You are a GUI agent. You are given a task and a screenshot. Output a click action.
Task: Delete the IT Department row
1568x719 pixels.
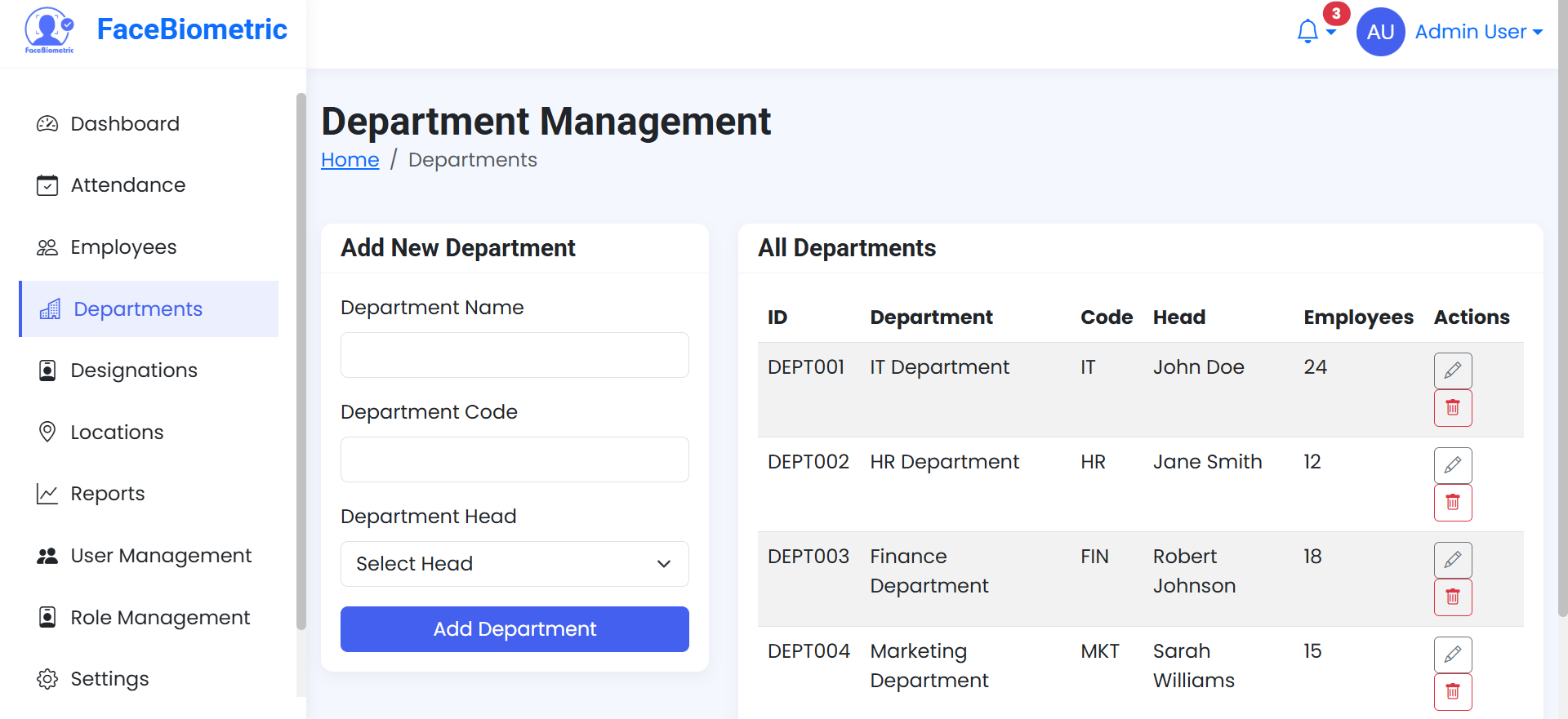[1453, 408]
